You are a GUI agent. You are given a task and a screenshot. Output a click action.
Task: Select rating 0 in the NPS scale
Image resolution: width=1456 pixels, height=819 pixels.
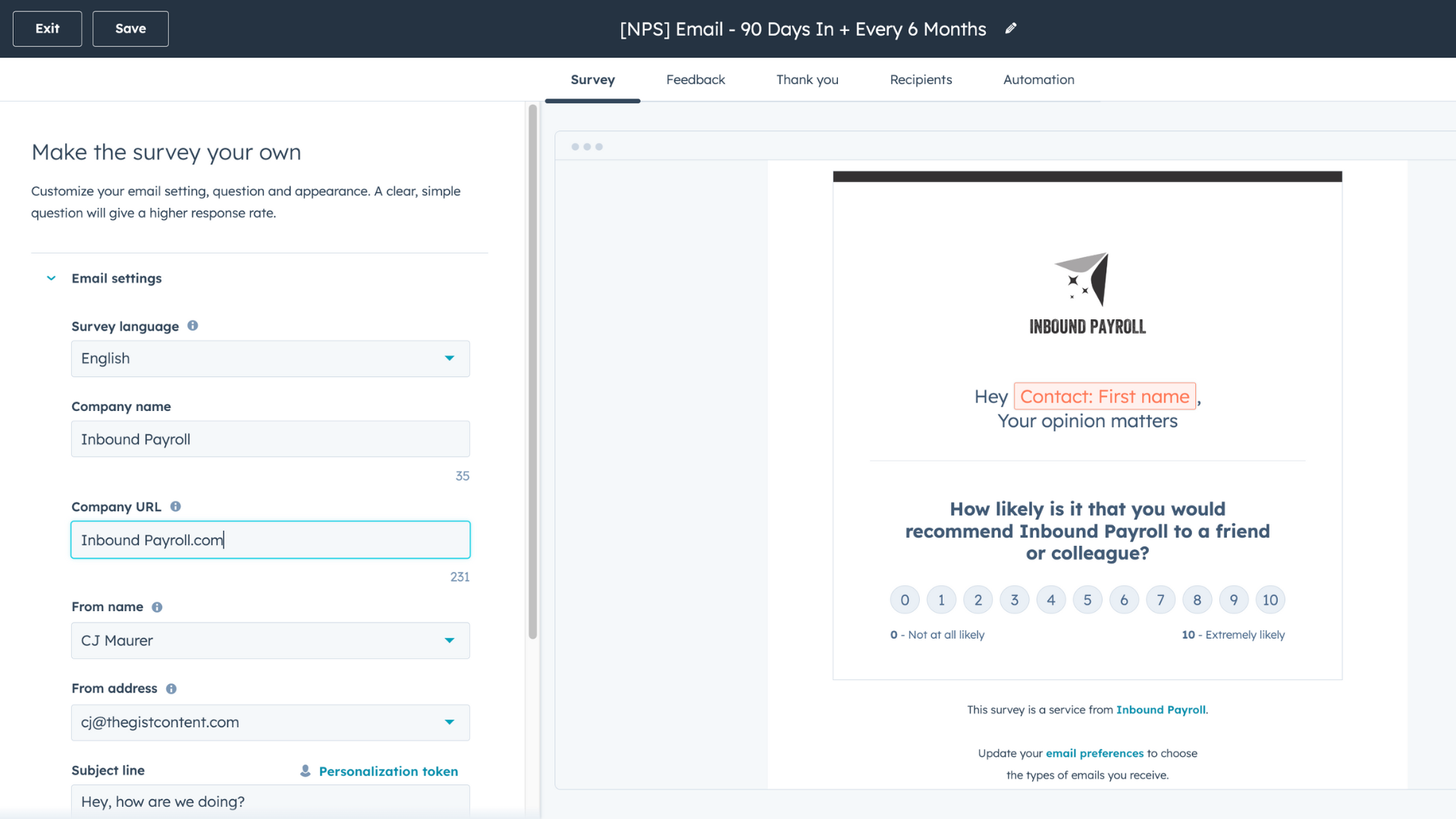[x=904, y=600]
